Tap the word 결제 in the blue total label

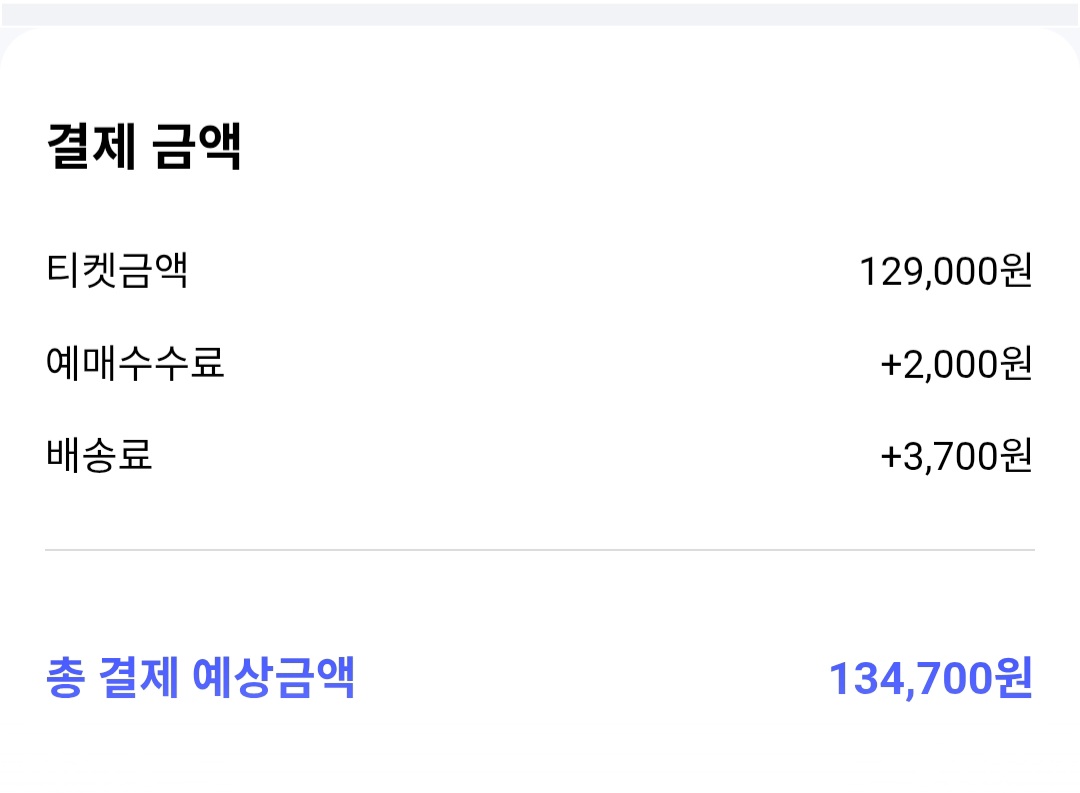[139, 679]
